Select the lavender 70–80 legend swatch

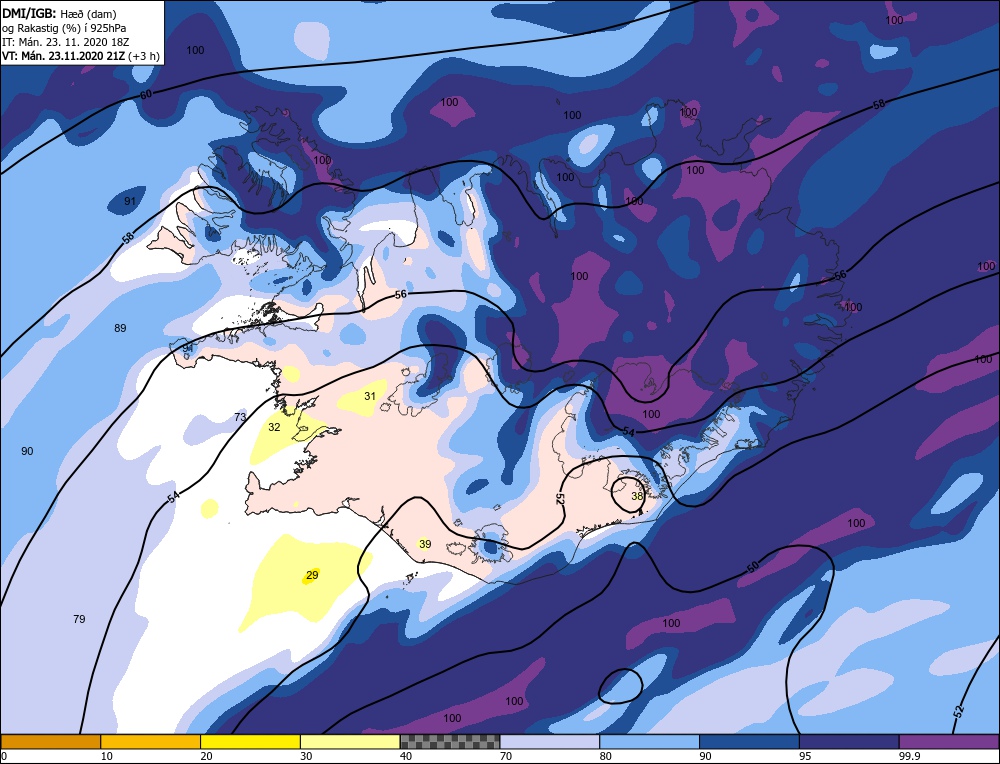(x=550, y=741)
